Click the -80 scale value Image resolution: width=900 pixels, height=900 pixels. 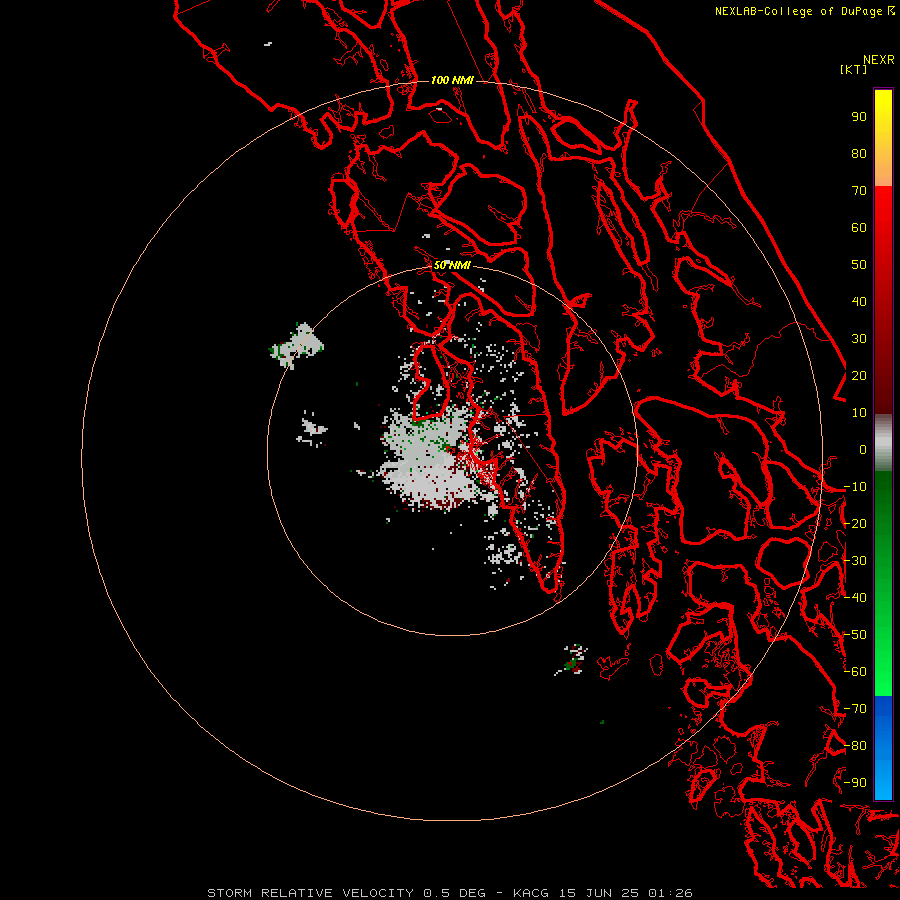855,746
